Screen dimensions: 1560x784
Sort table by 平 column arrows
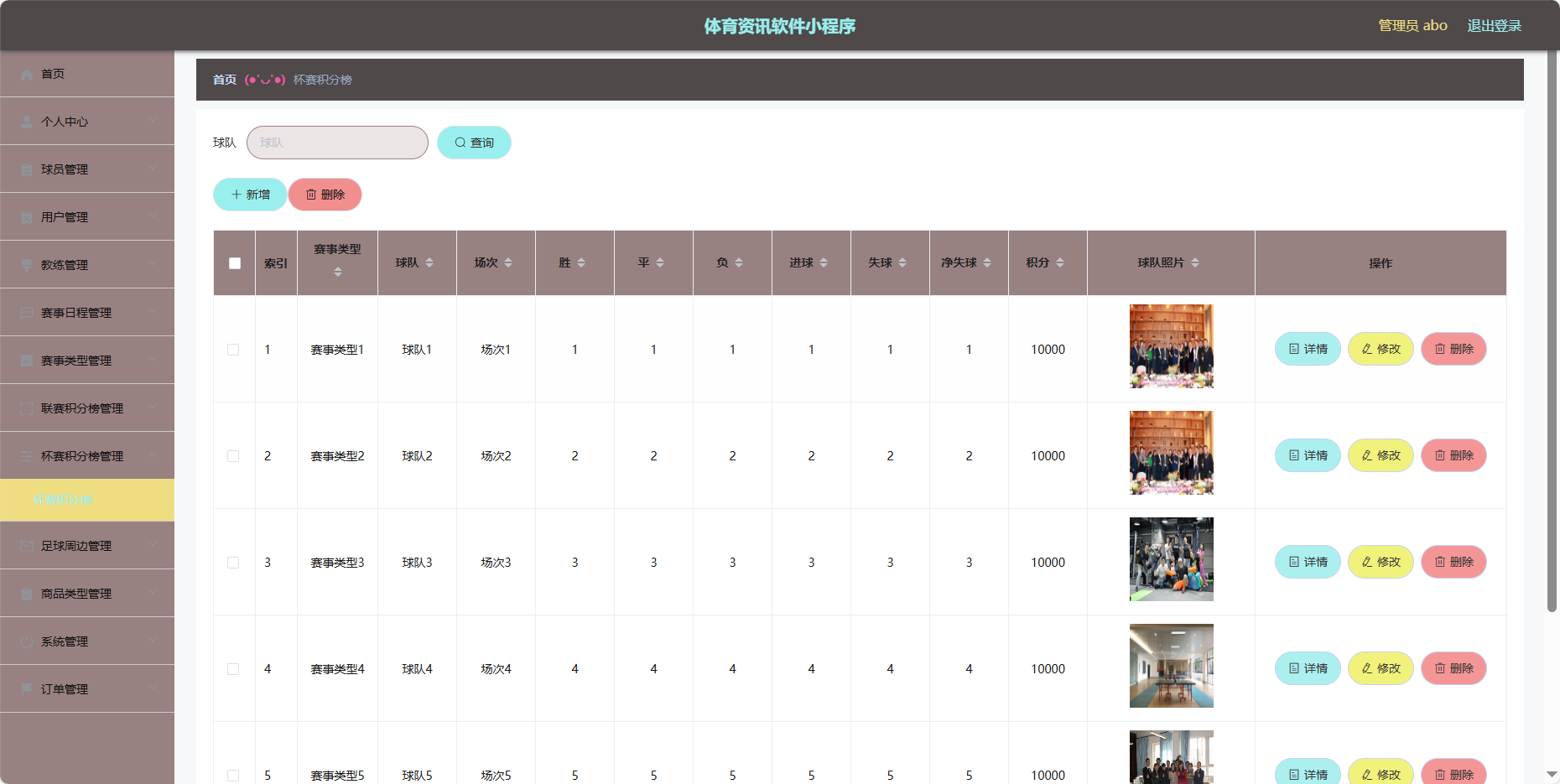coord(660,263)
